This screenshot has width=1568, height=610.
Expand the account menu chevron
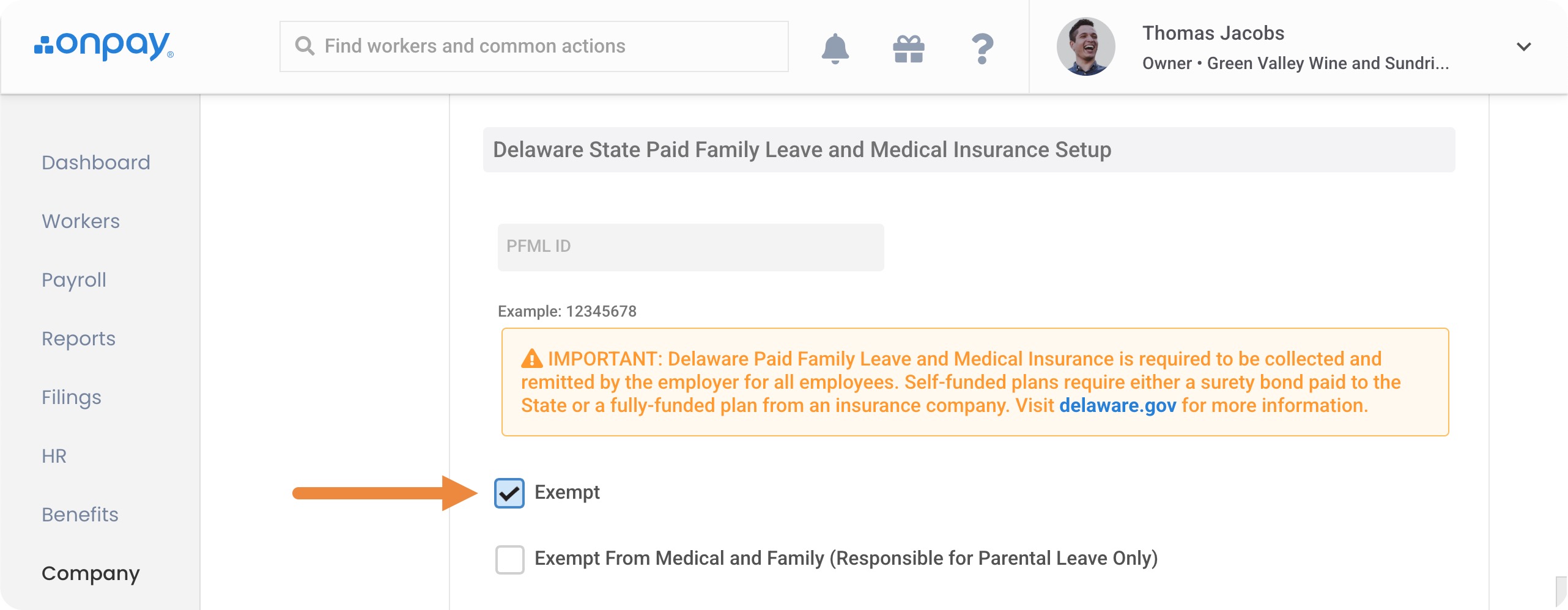click(x=1523, y=46)
